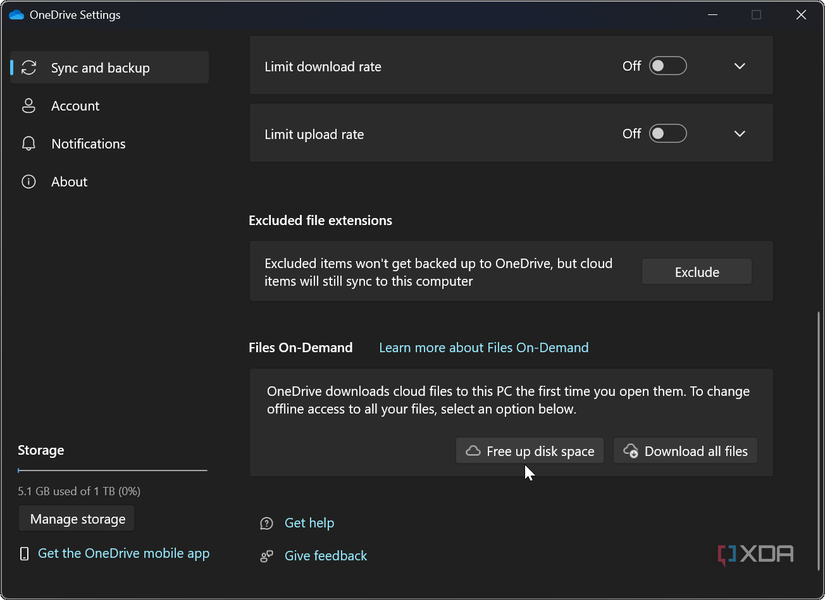Click the cloud icon on Free up disk space
Image resolution: width=825 pixels, height=600 pixels.
472,450
